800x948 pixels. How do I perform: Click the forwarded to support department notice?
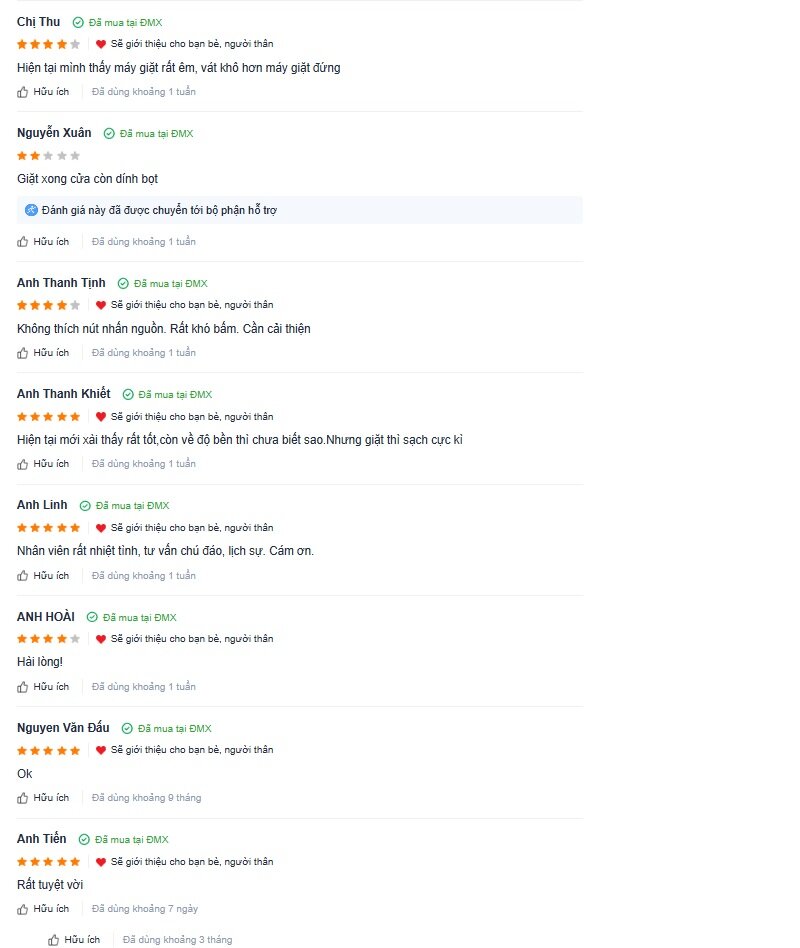pos(299,210)
